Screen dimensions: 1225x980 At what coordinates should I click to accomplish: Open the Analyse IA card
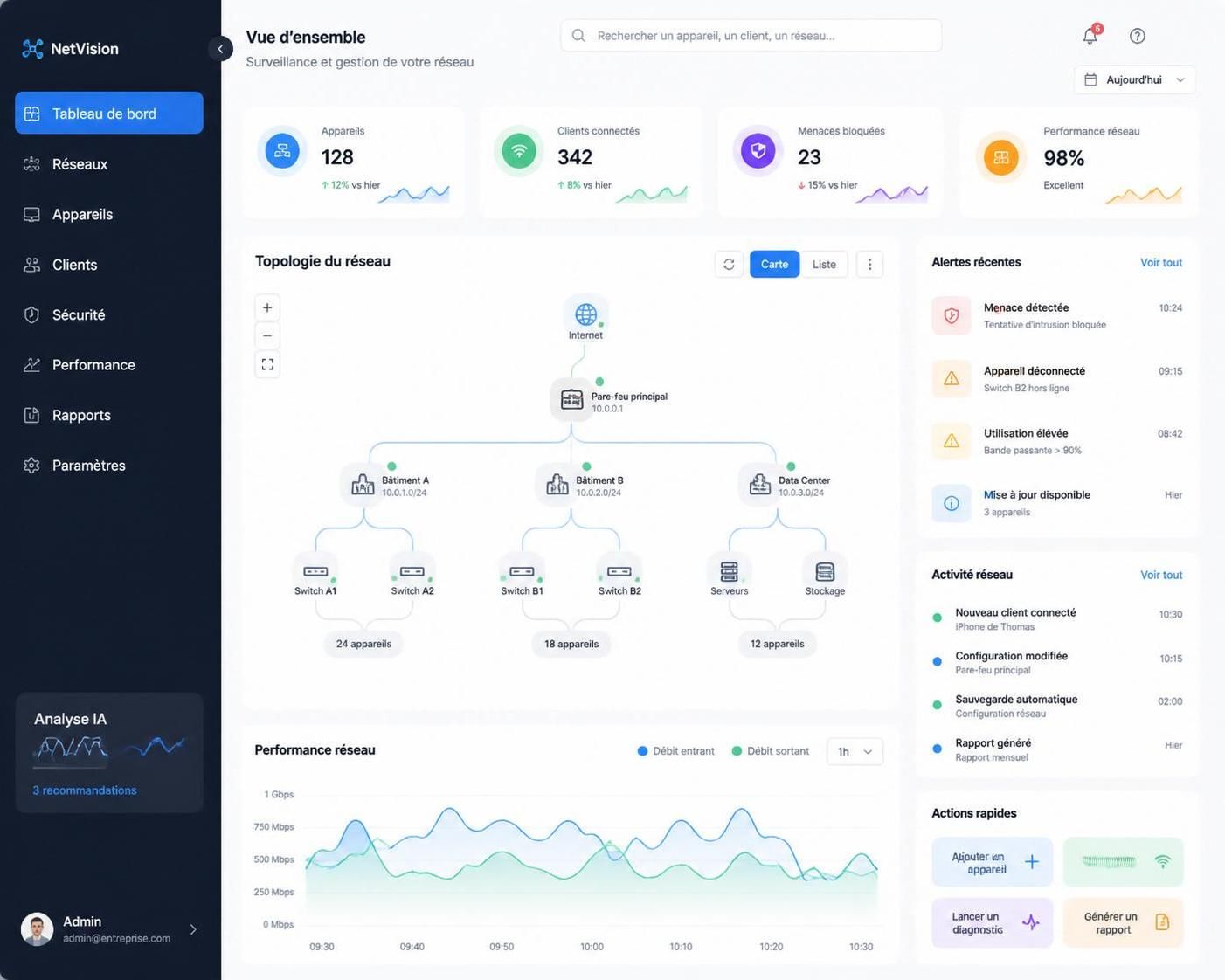point(109,753)
